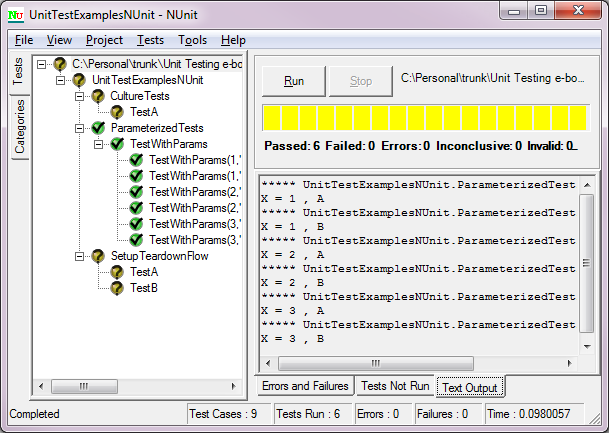Open the Tools menu

pos(192,40)
